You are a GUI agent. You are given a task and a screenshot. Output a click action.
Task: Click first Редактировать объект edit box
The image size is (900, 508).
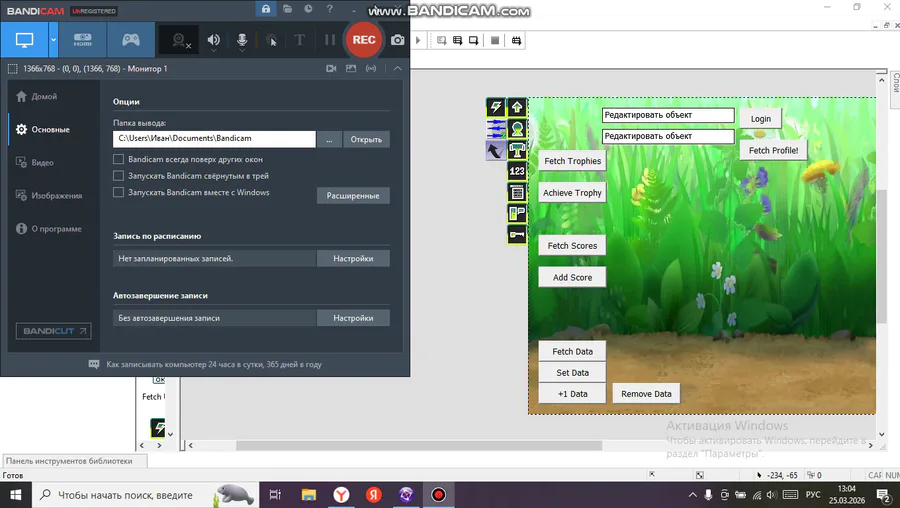click(x=668, y=115)
